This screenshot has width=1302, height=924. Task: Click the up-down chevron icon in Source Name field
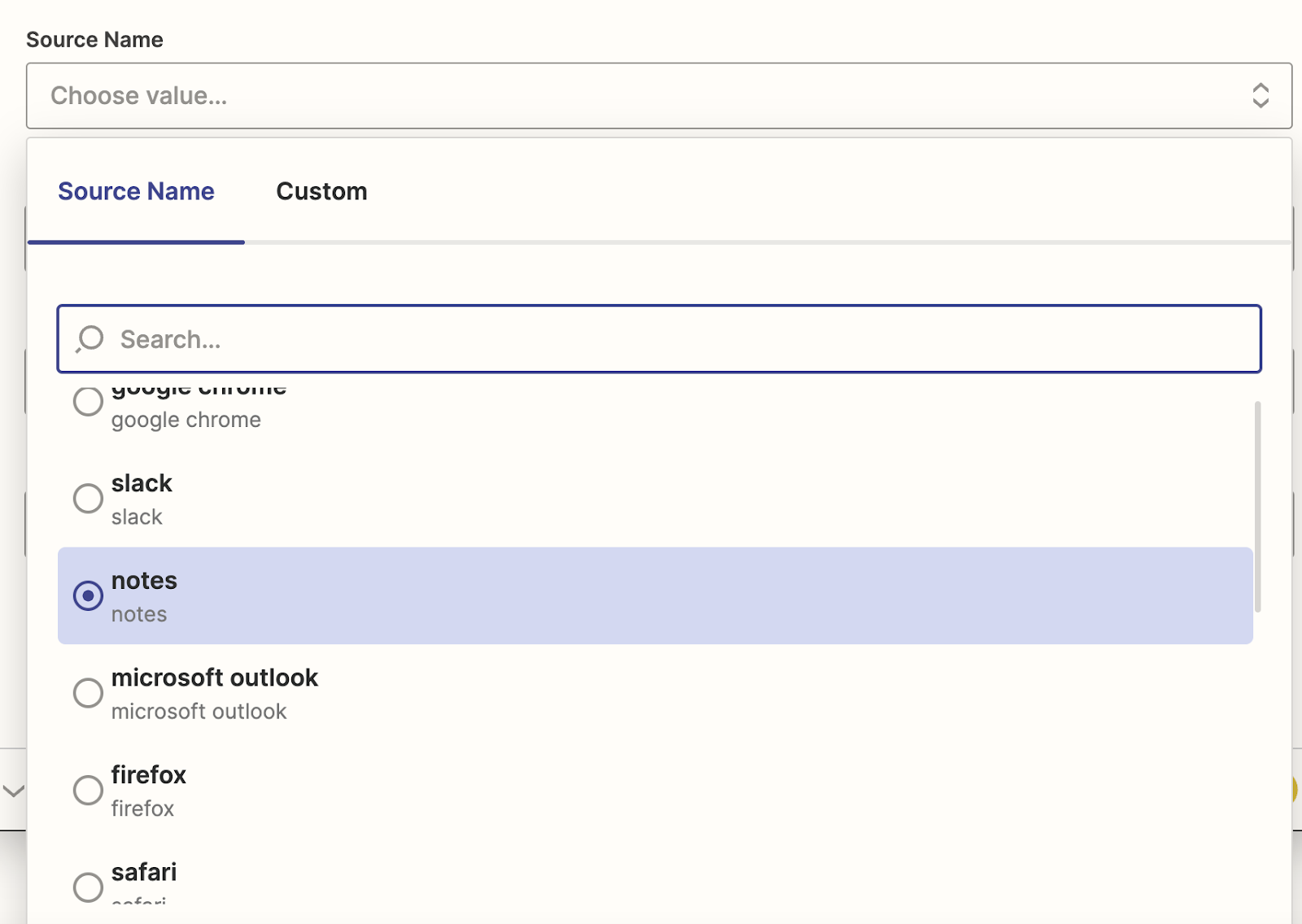pos(1260,95)
